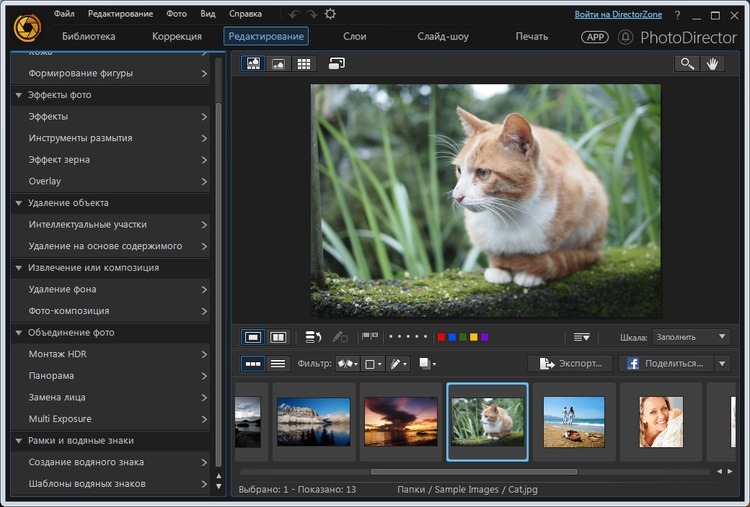Switch to the Коррекция tab
Screen dimensions: 750x507
pyautogui.click(x=177, y=36)
